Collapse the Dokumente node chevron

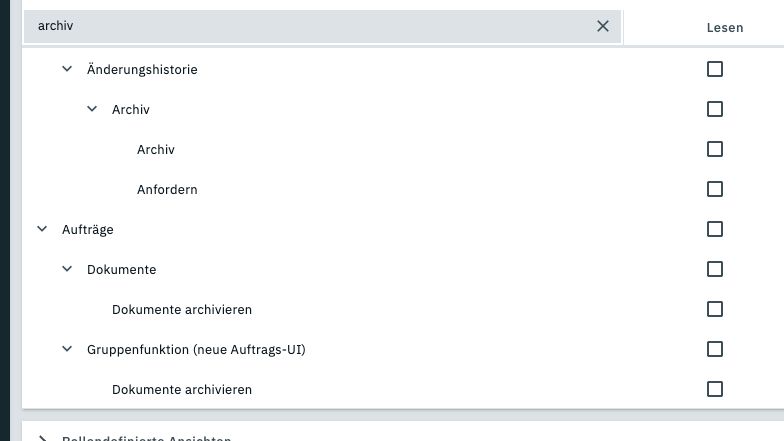67,269
